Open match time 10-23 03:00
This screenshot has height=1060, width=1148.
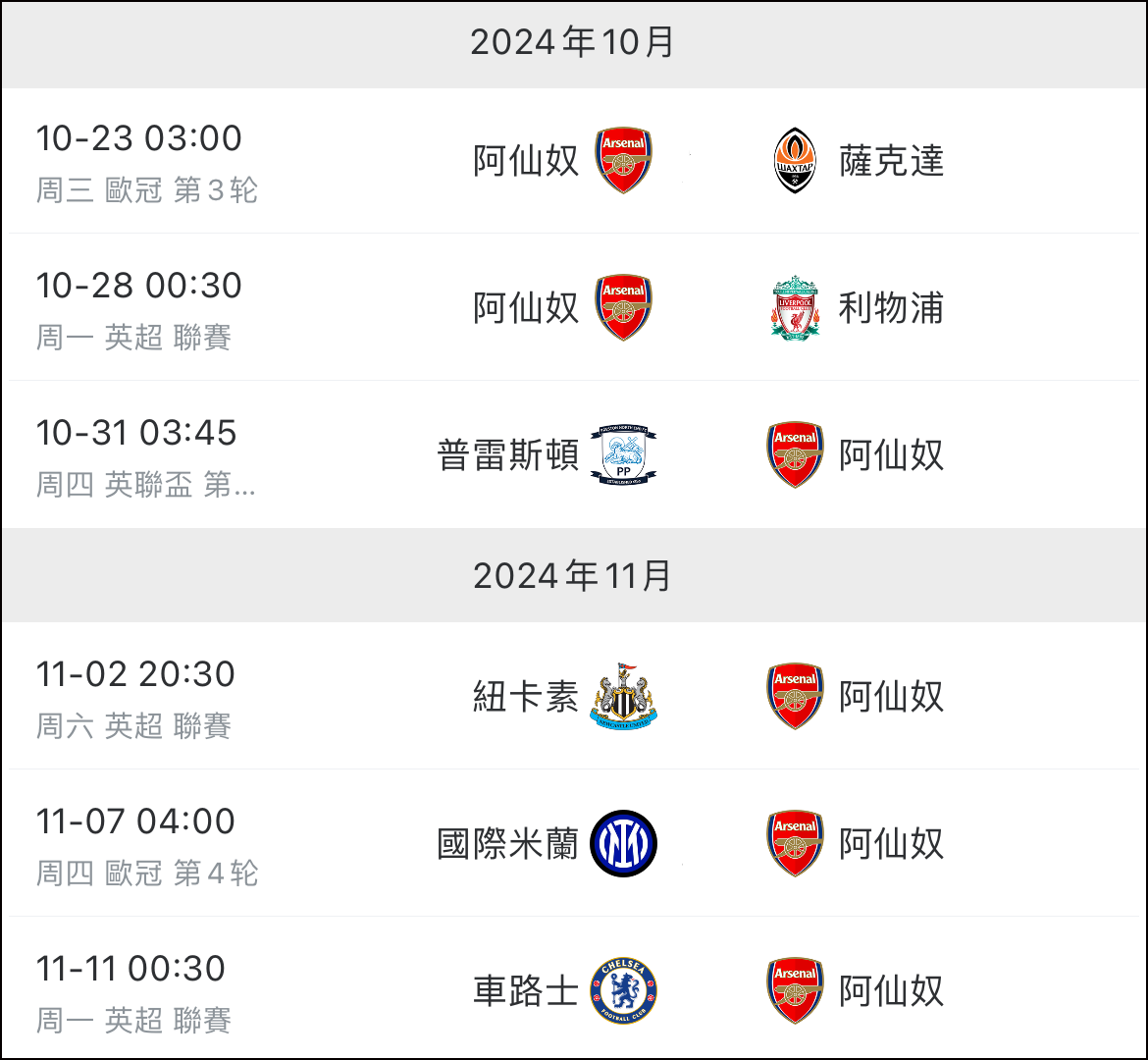click(x=139, y=138)
